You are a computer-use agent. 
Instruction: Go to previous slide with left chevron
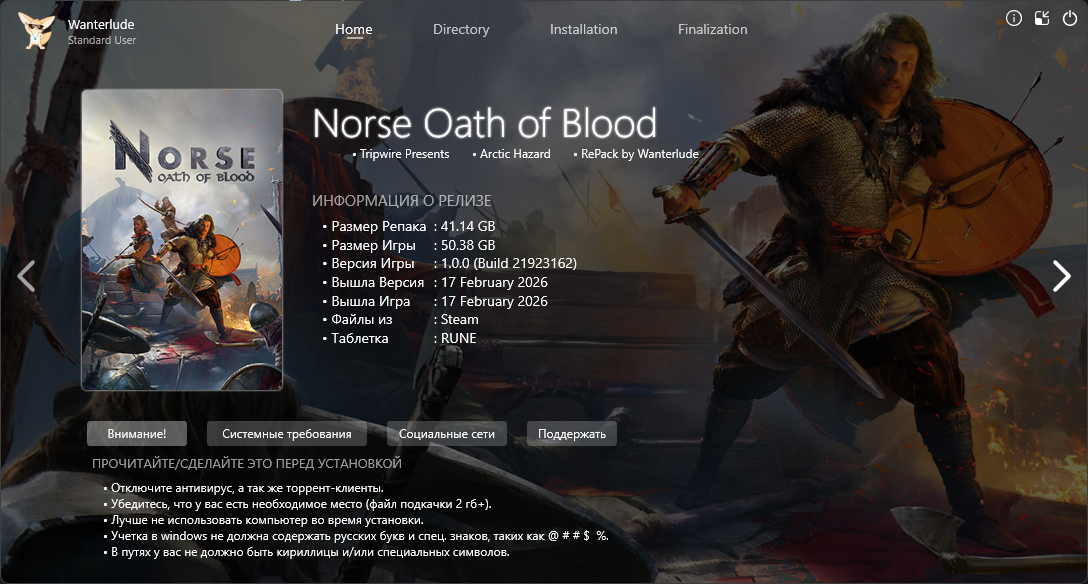26,276
